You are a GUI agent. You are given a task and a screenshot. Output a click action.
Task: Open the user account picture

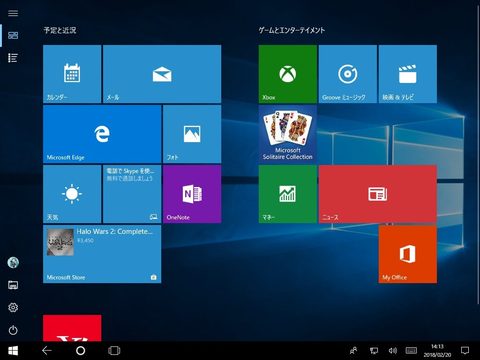click(x=13, y=262)
